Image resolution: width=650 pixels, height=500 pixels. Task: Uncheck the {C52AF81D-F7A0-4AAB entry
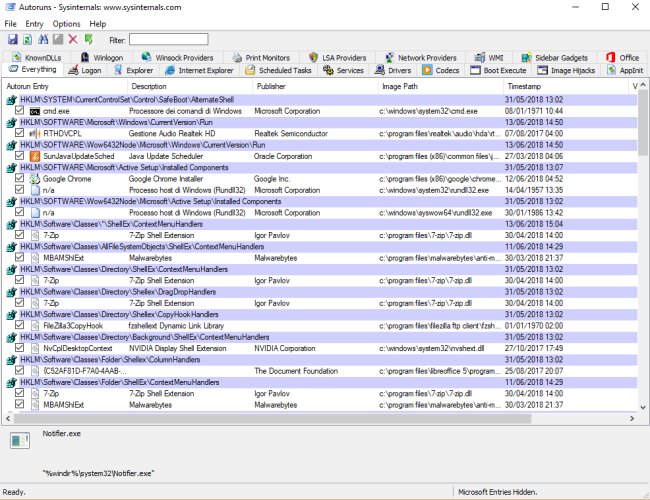point(19,370)
